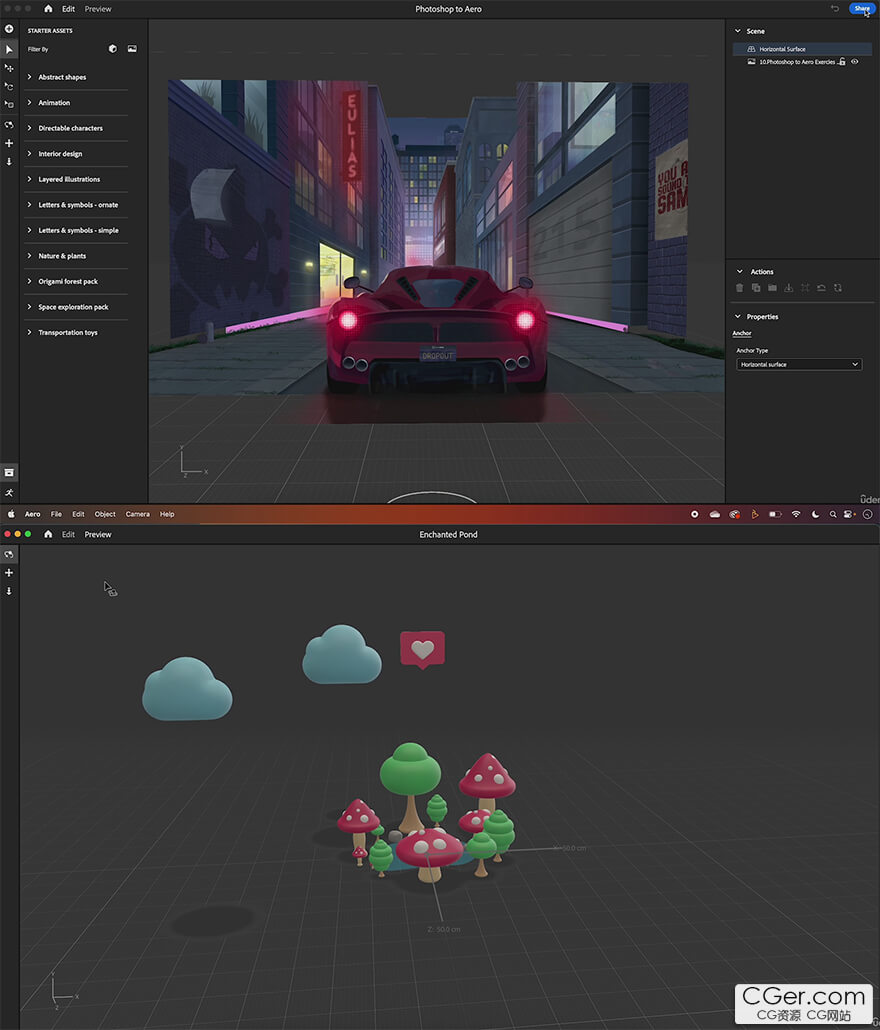
Task: Click the Duplicate icon in Actions
Action: [x=756, y=288]
